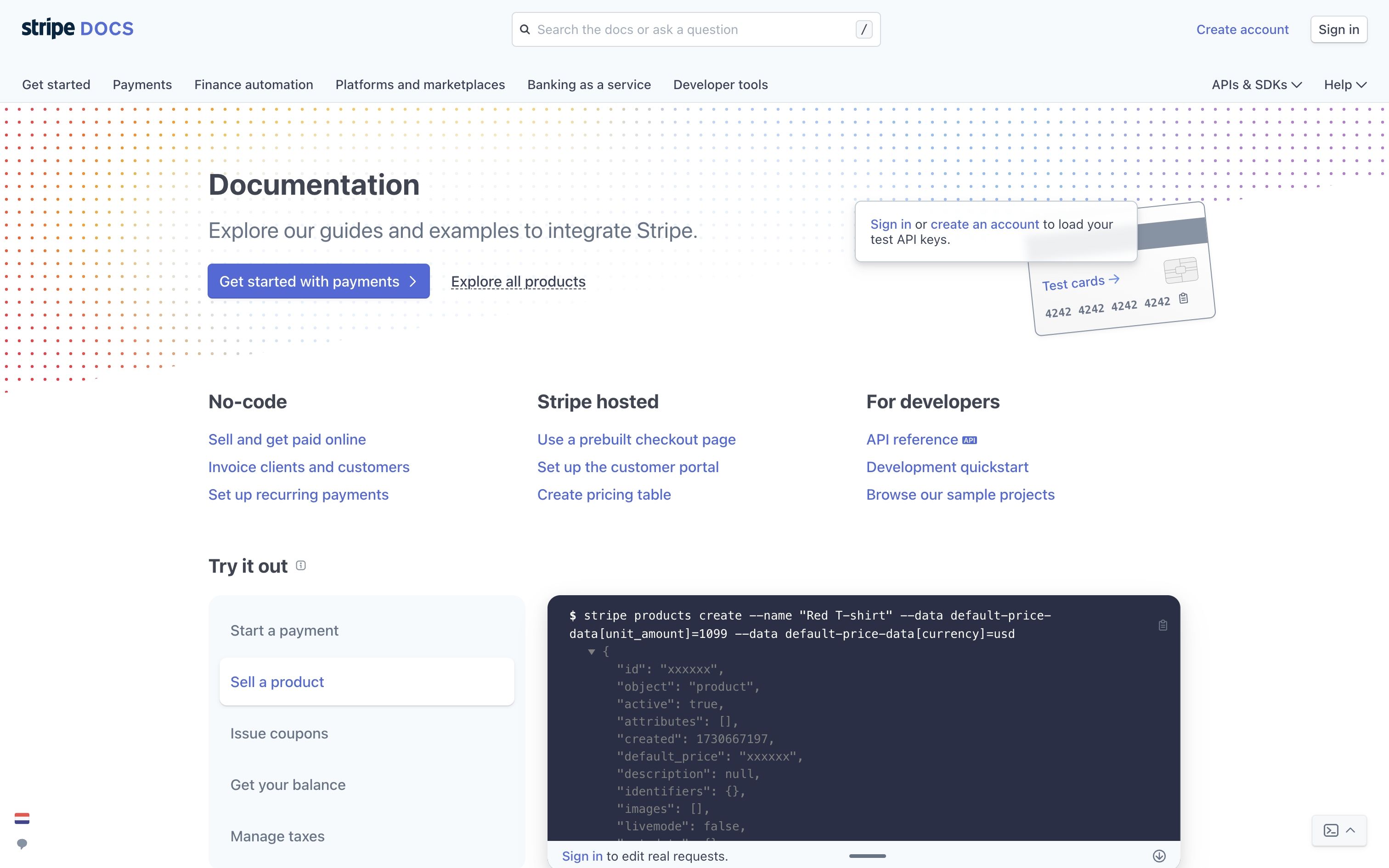This screenshot has width=1389, height=868.
Task: Open Developer tools nav item
Action: point(720,85)
